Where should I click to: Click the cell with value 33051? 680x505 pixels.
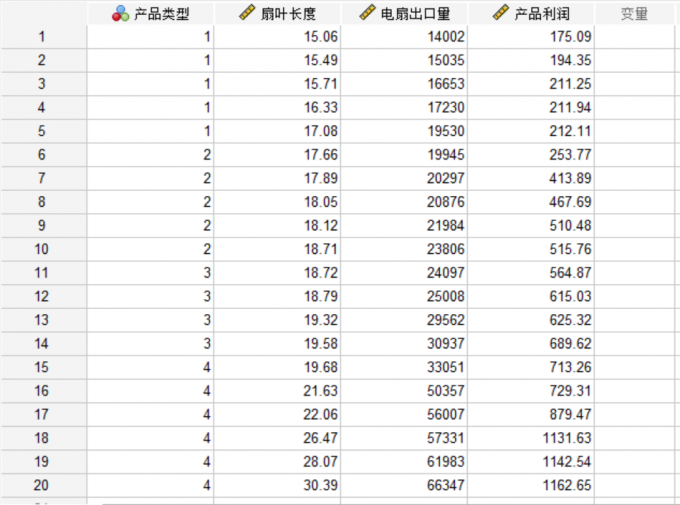pos(405,367)
